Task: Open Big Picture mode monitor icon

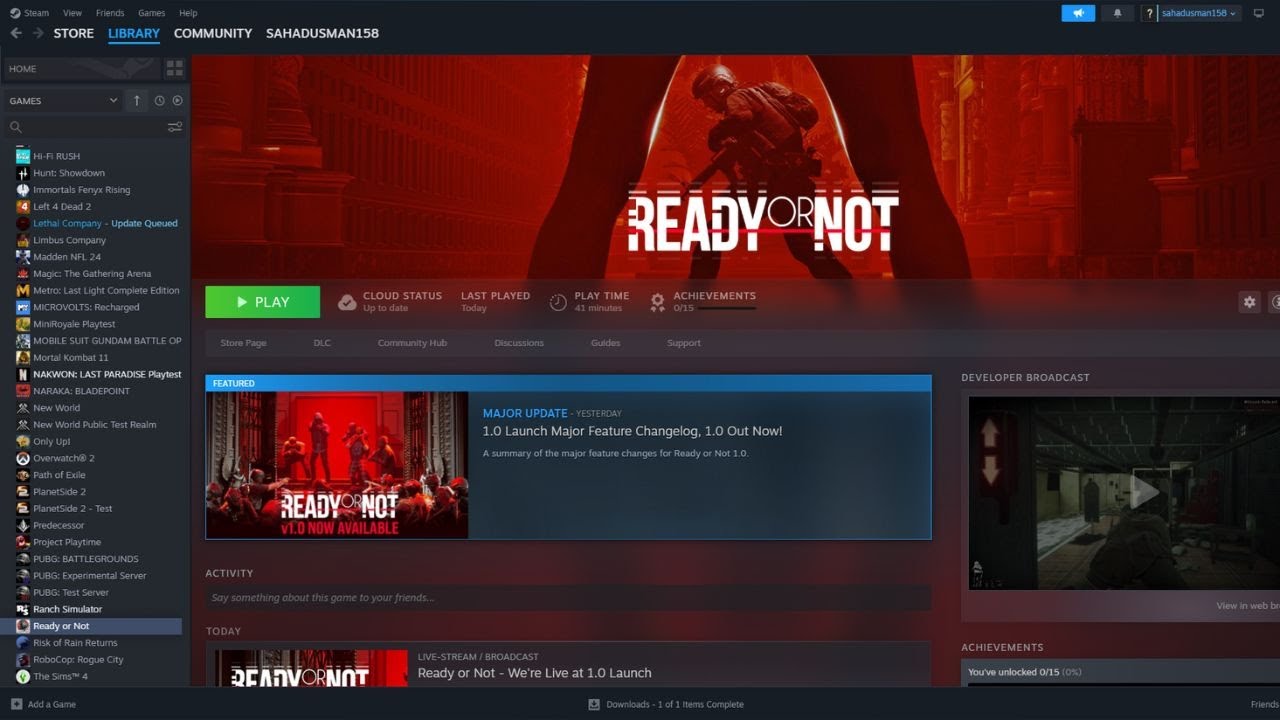Action: [1258, 13]
